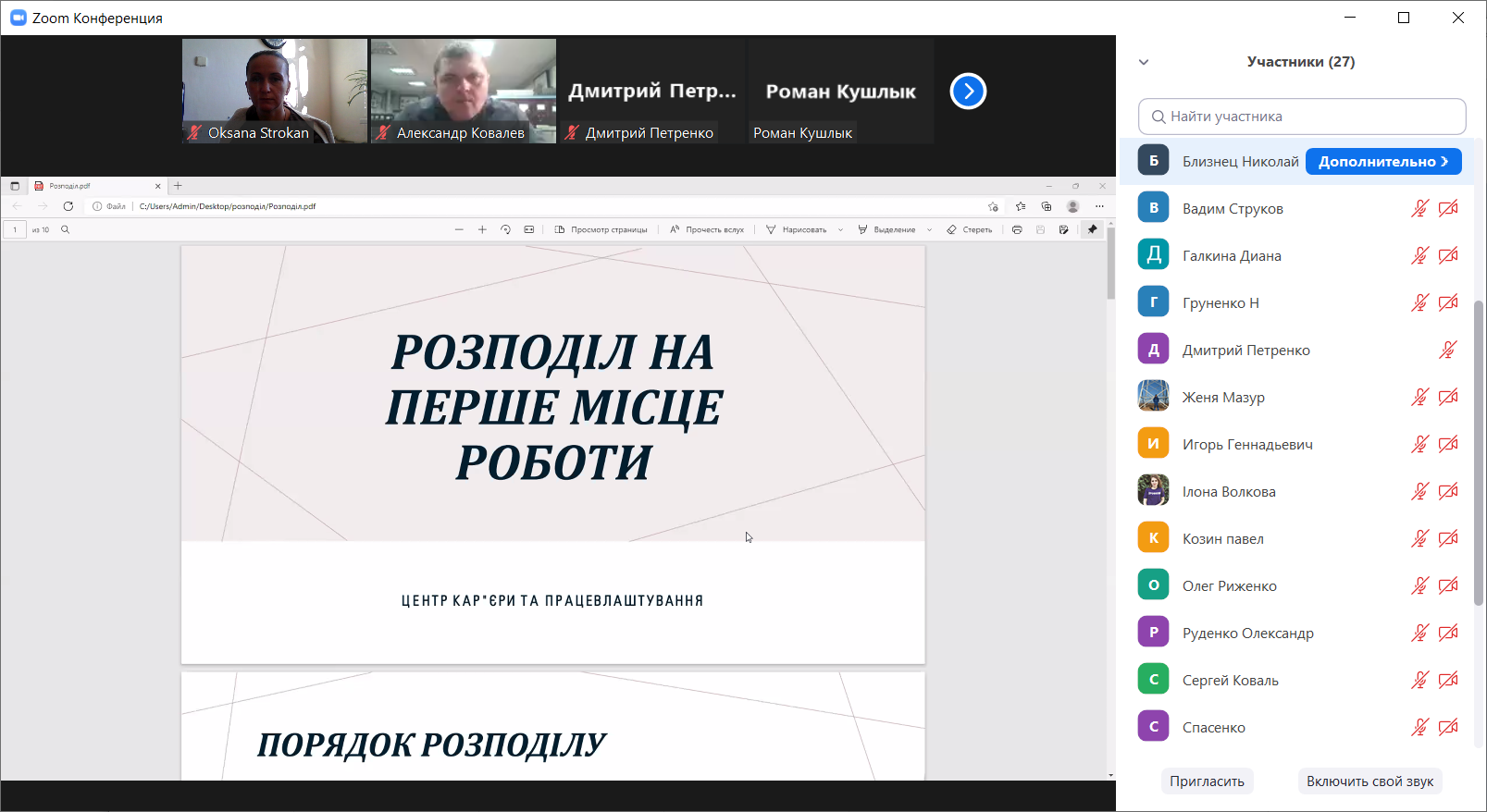Open Page view (Просмотр страницы) option

click(601, 229)
